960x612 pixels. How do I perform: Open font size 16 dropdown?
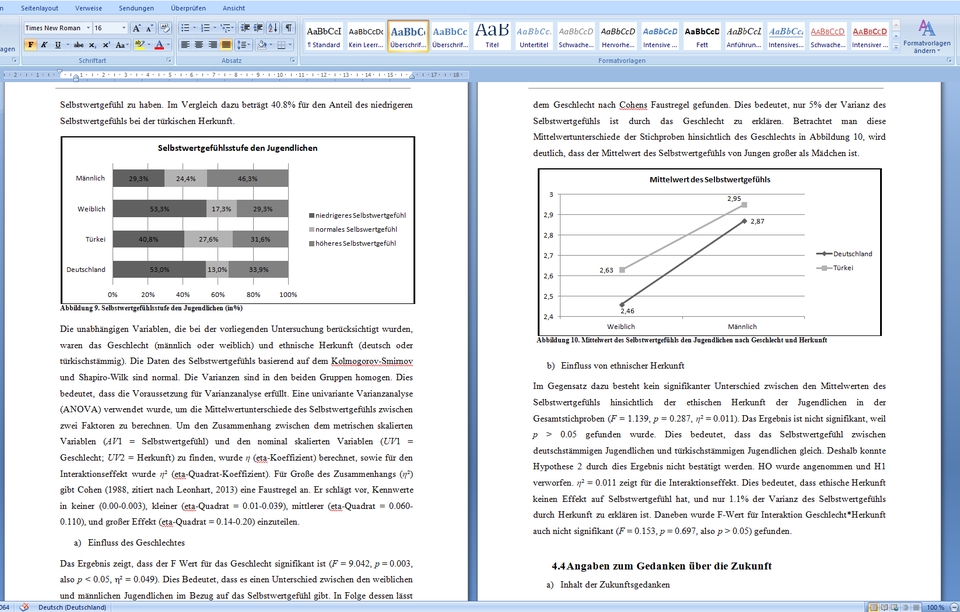pos(123,28)
